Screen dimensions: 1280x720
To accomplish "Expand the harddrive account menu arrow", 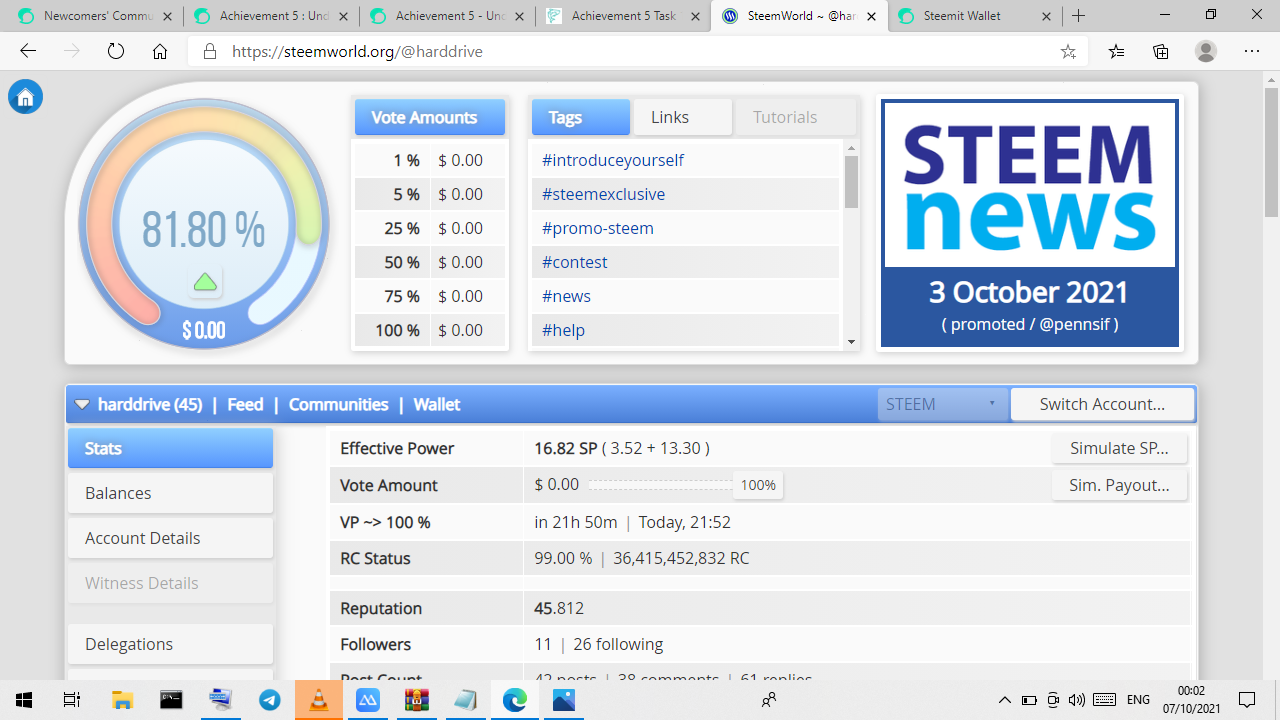I will pos(82,404).
